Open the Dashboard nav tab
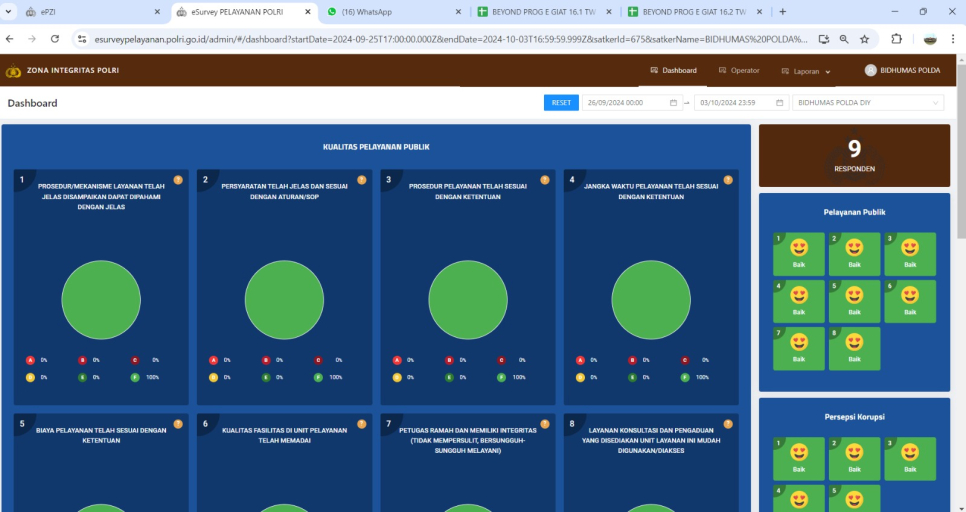The width and height of the screenshot is (966, 512). tap(673, 70)
